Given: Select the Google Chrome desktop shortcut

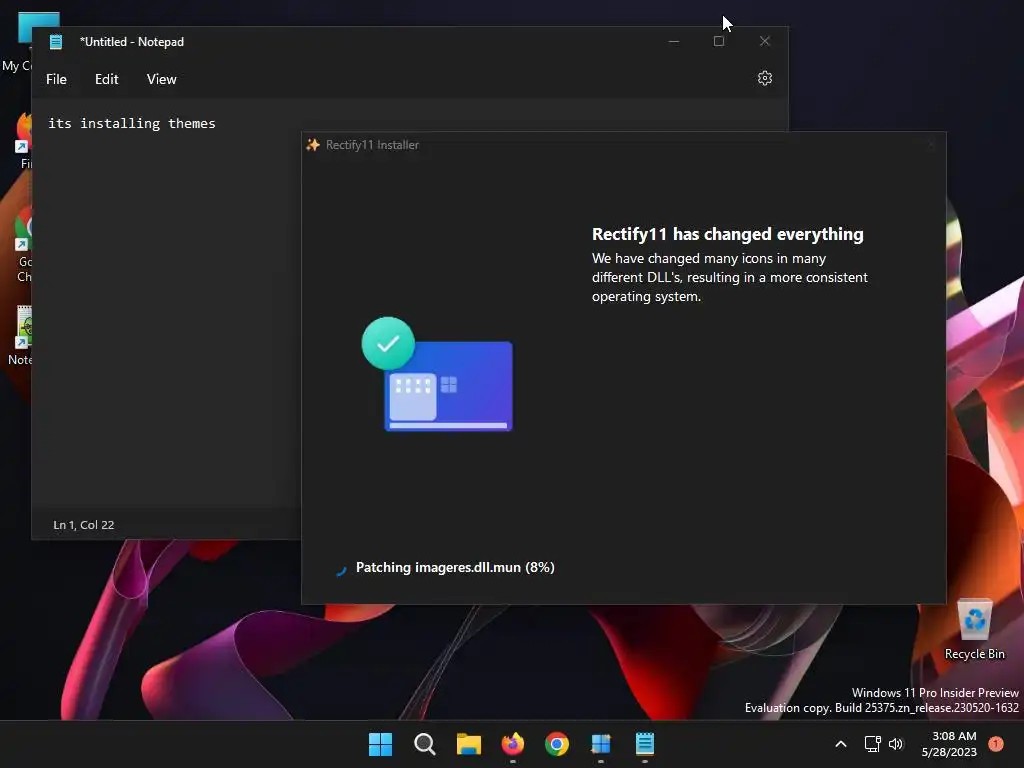Looking at the screenshot, I should tap(24, 245).
